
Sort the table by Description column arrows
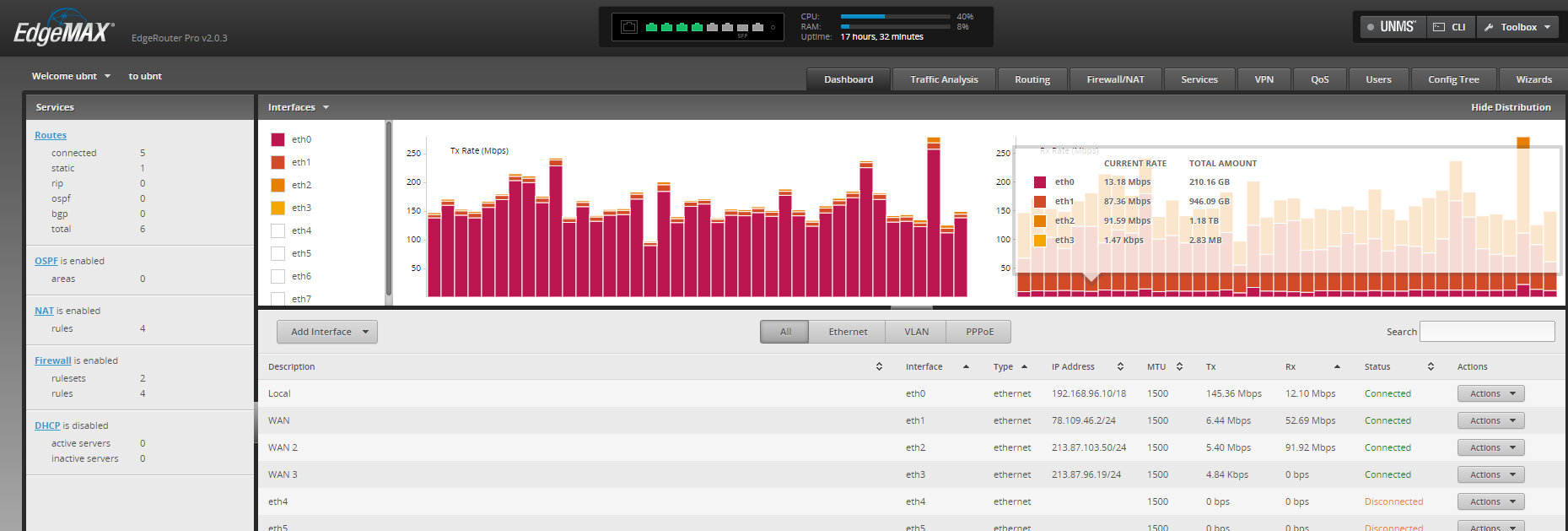879,366
